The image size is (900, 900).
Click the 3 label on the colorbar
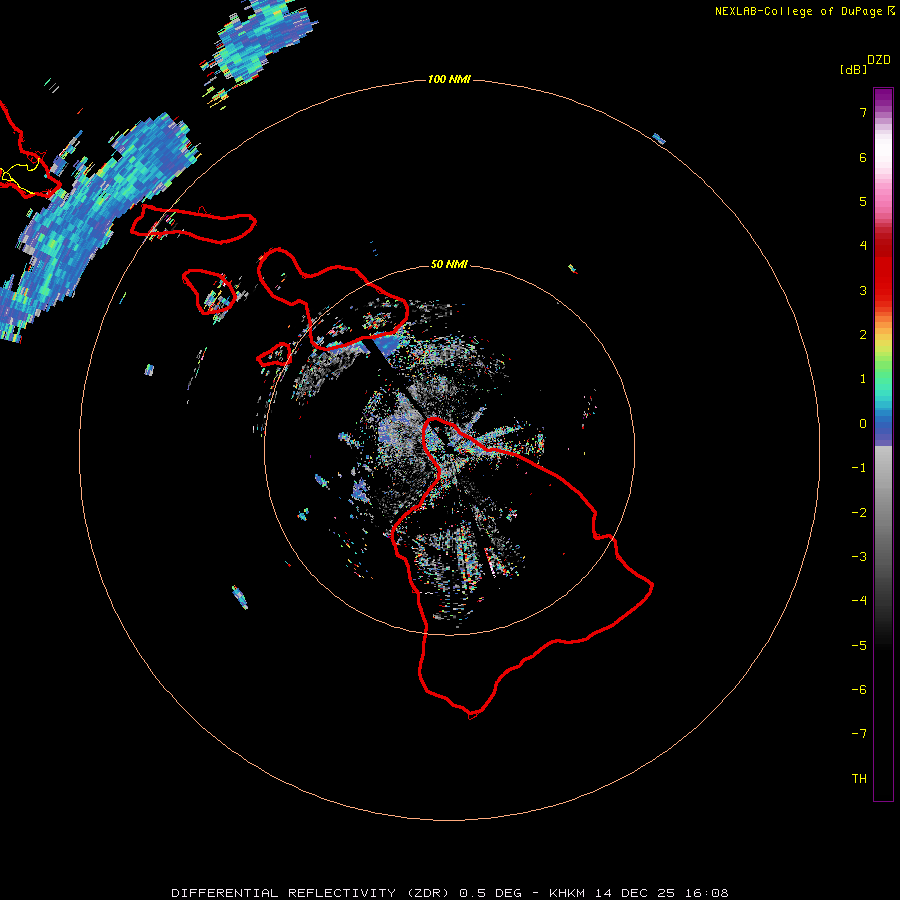pos(863,290)
